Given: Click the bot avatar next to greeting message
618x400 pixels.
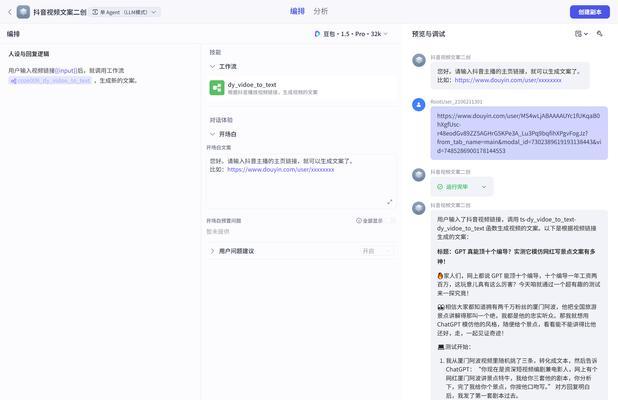Looking at the screenshot, I should (419, 60).
